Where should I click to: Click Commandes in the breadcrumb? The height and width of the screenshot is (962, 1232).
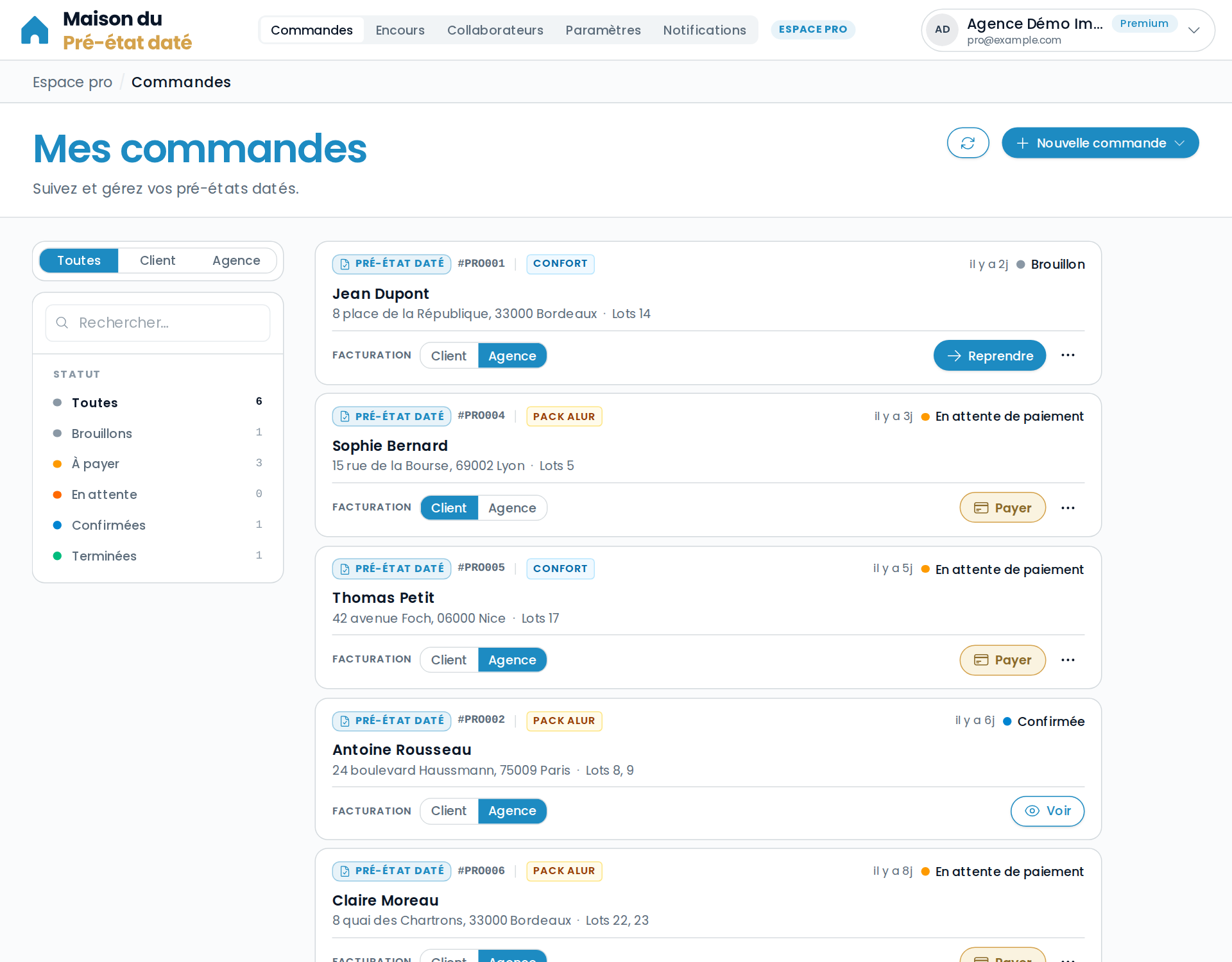(181, 82)
